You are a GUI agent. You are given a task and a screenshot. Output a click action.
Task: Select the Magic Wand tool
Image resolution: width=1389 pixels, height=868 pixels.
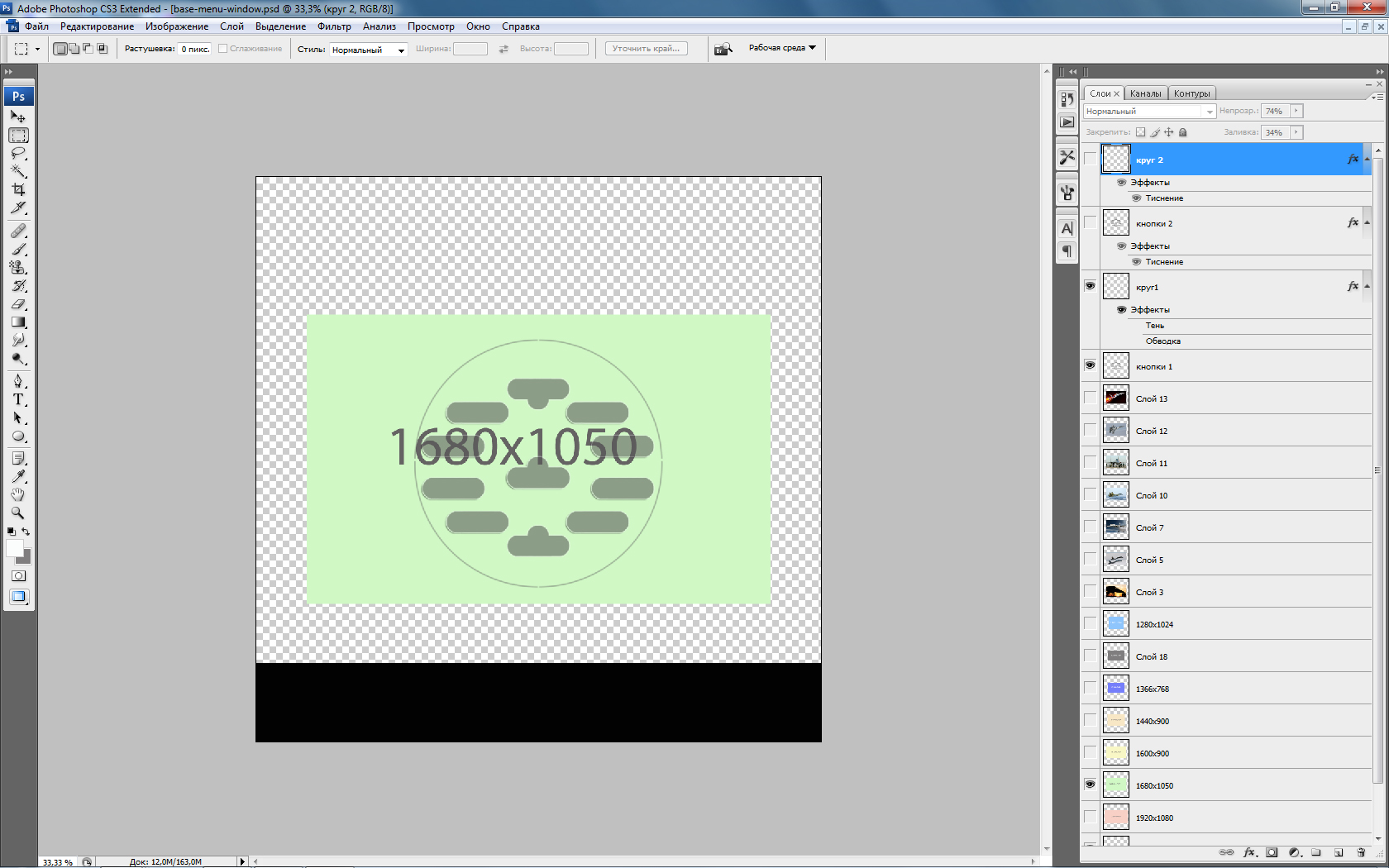(18, 171)
